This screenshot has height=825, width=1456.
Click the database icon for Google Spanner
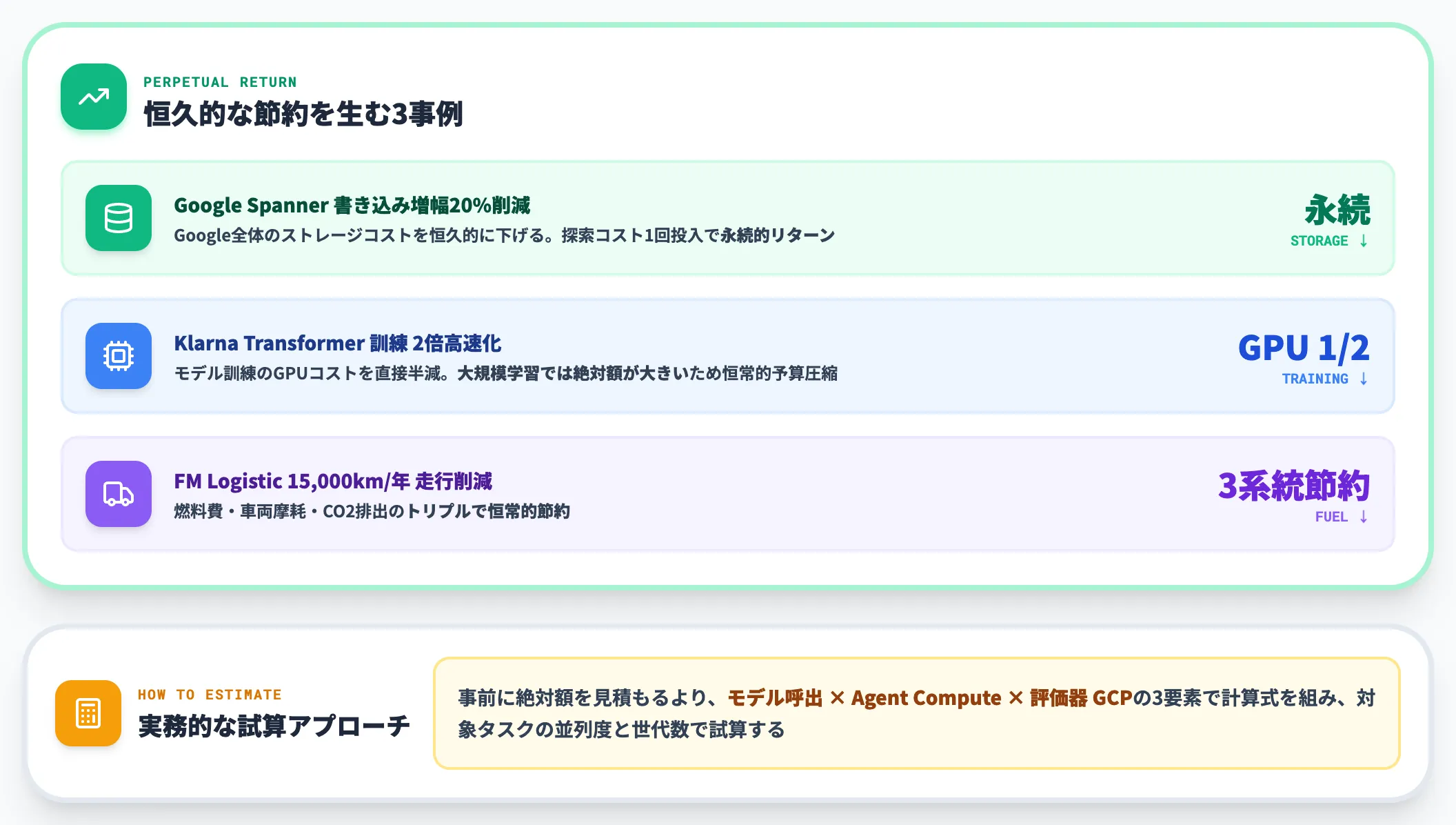119,218
